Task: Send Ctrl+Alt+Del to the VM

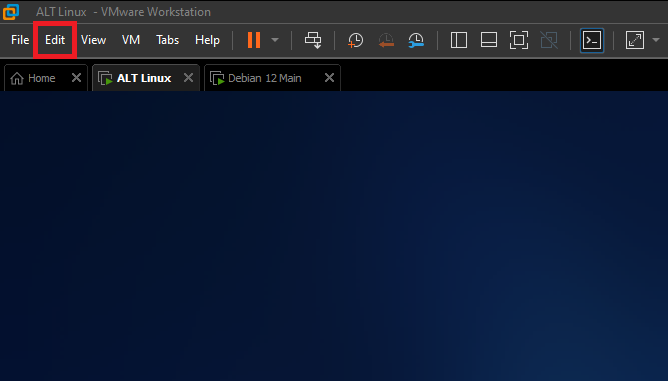Action: coord(313,40)
